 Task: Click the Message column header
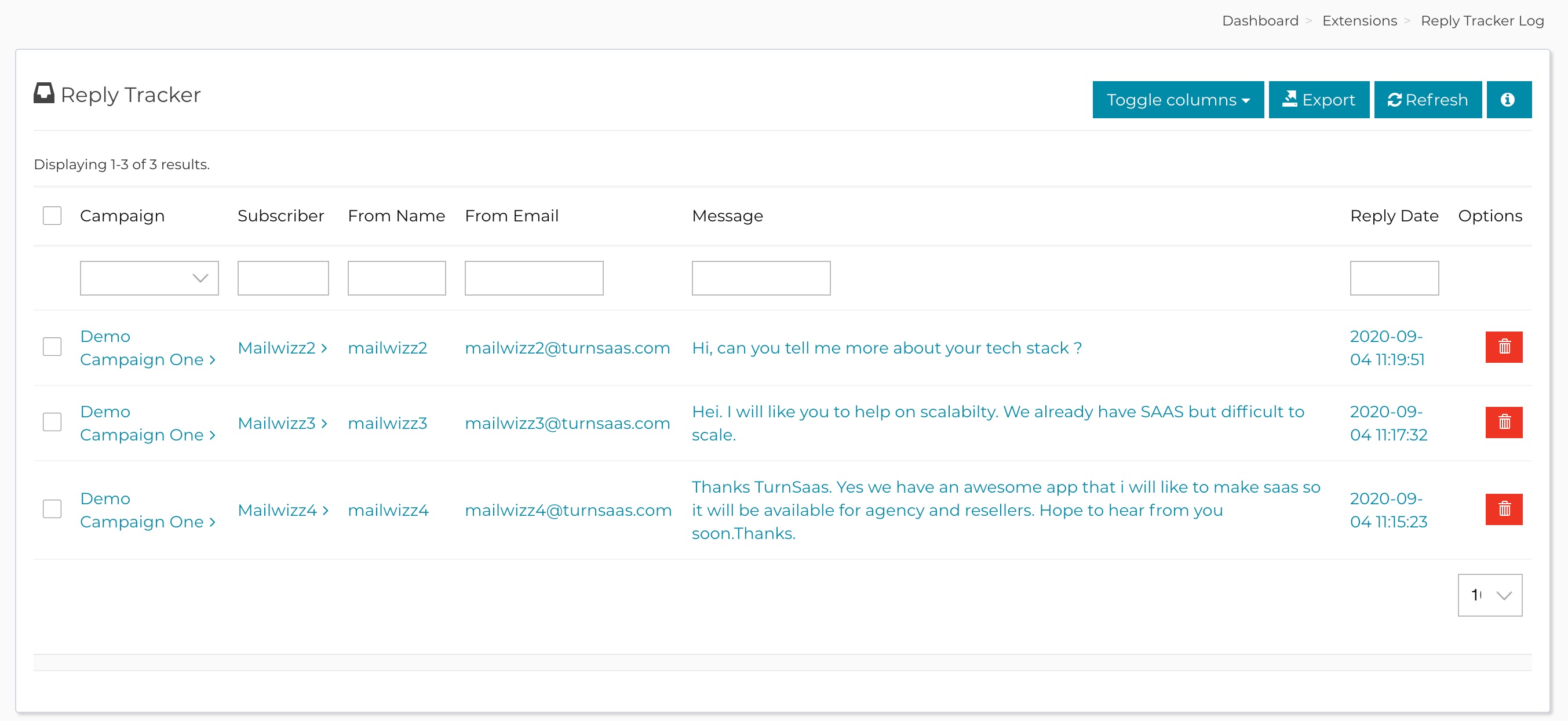(727, 216)
